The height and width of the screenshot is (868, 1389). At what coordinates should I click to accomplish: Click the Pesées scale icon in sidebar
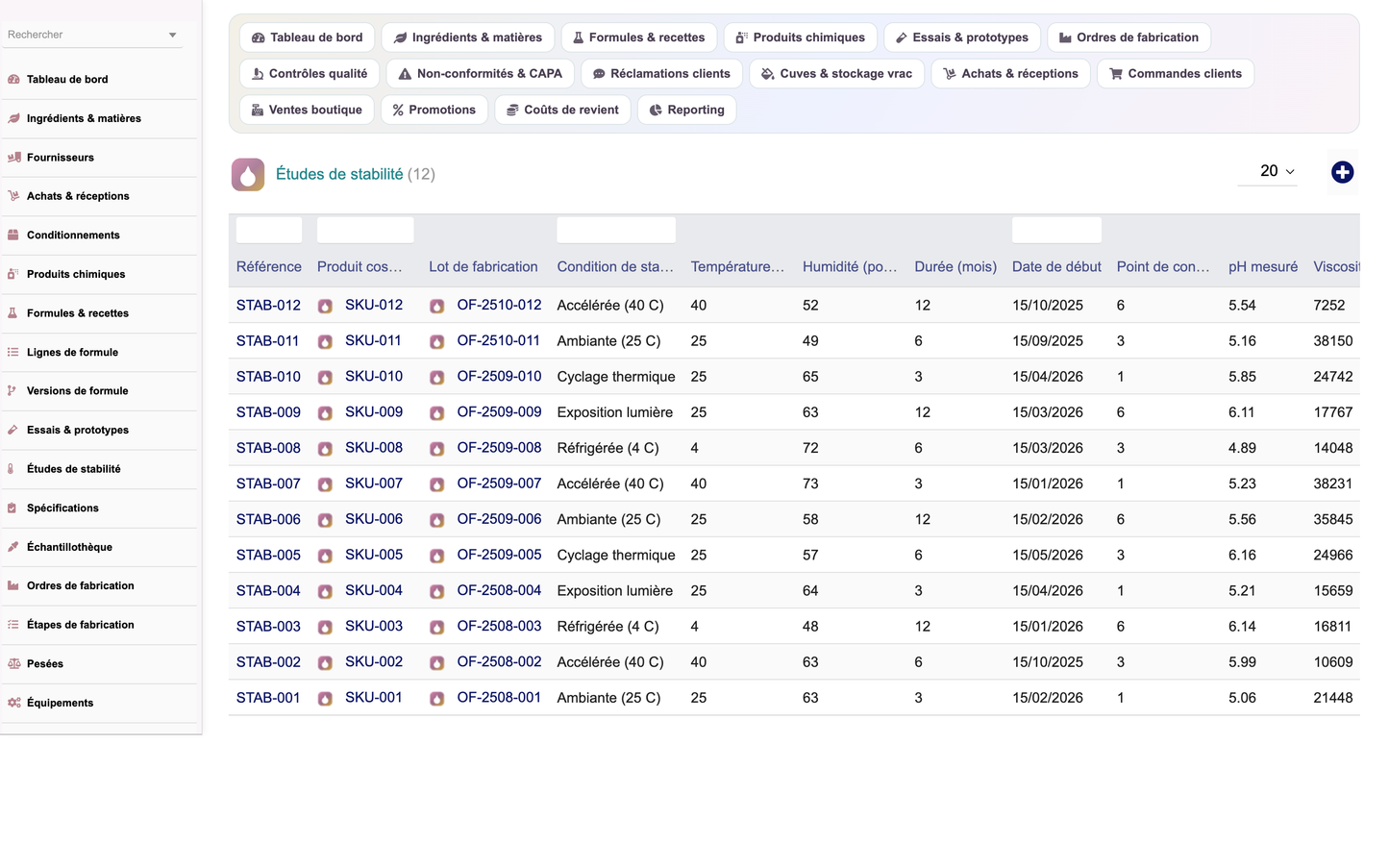coord(13,664)
